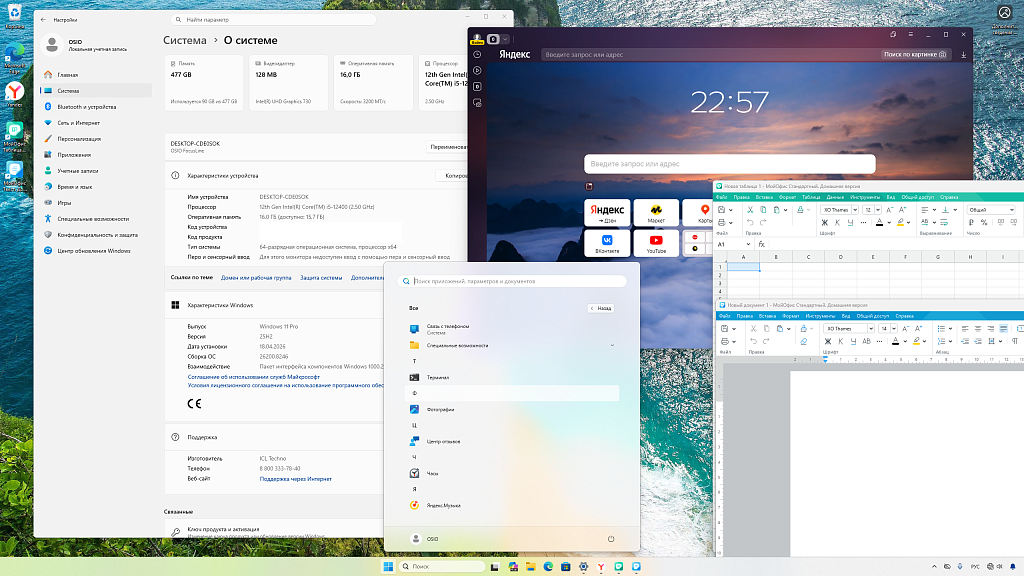This screenshot has width=1024, height=576.
Task: Open the Поддержка через Интернет link
Action: point(295,479)
